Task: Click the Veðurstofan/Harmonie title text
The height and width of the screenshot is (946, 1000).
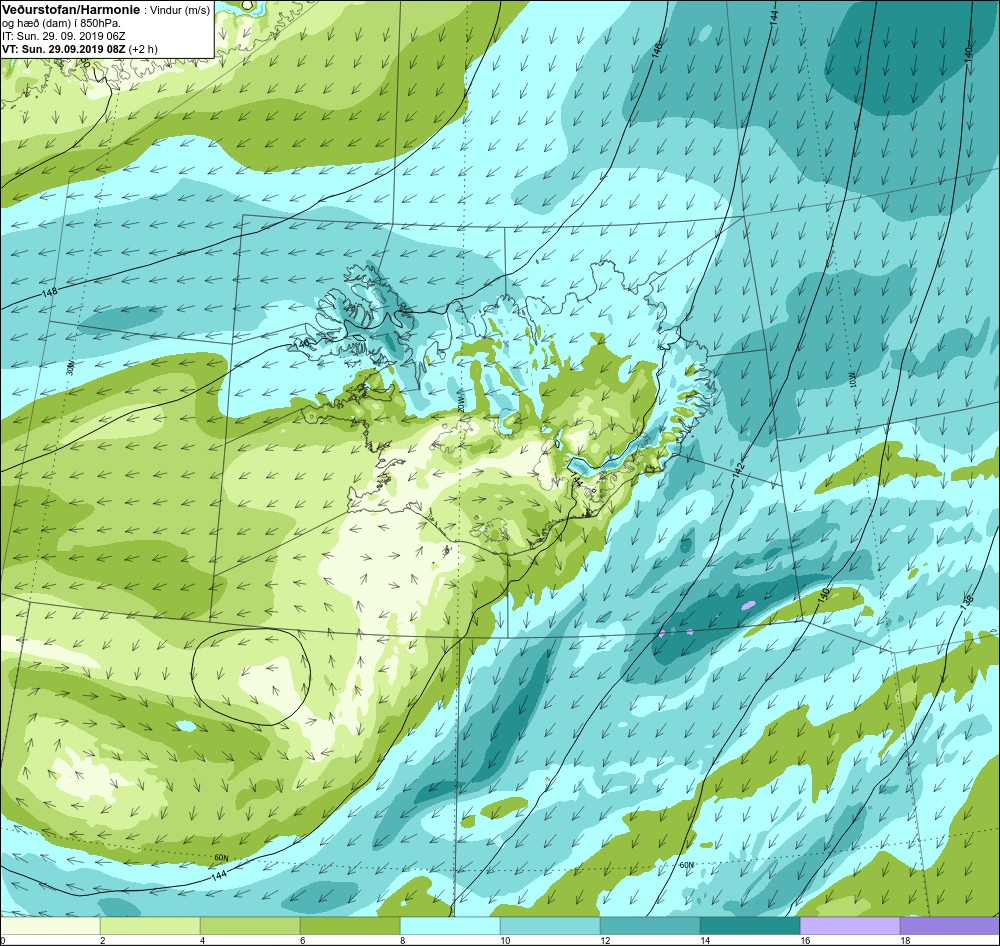Action: pos(71,10)
